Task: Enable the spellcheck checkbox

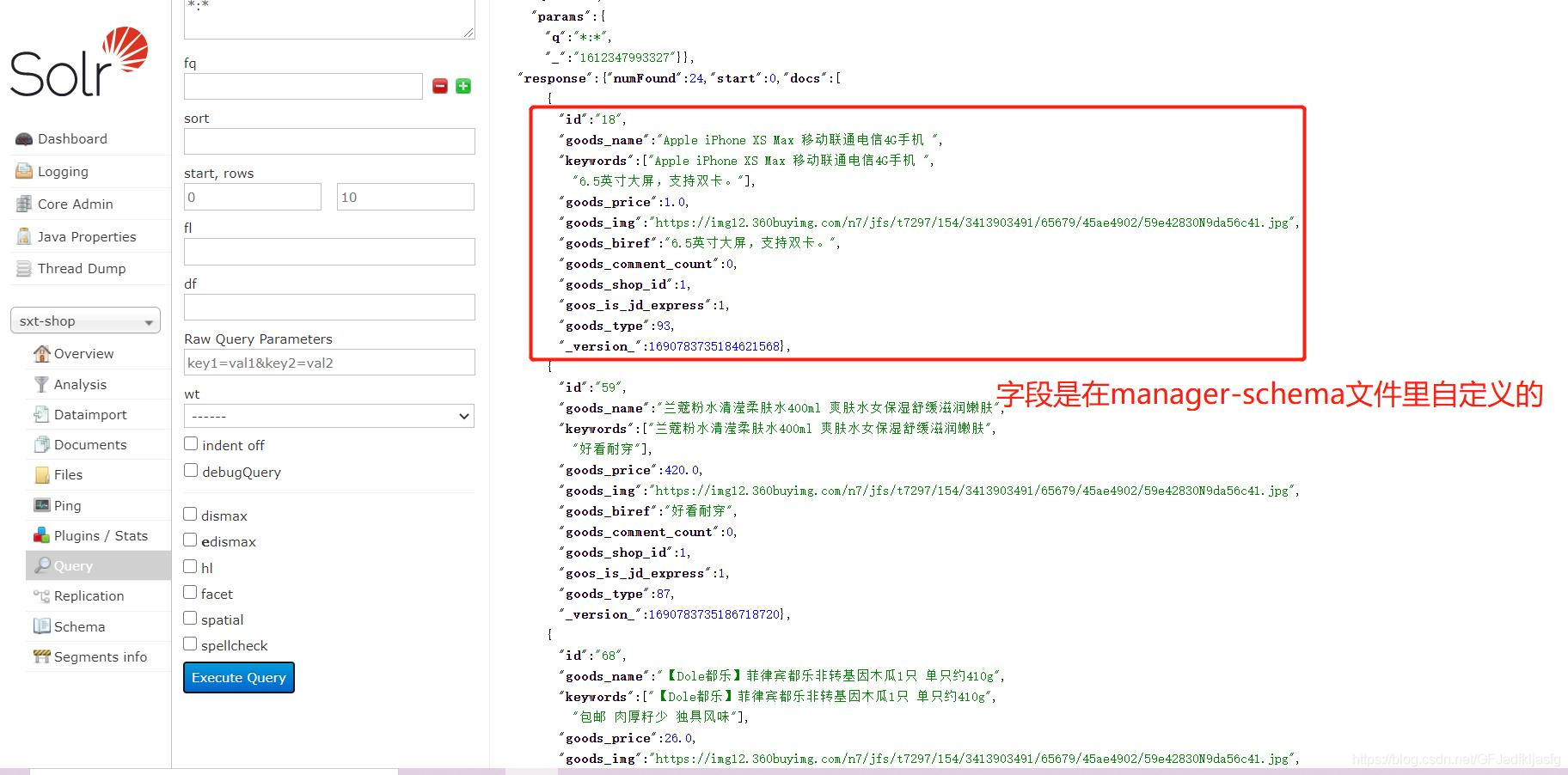Action: [x=190, y=644]
